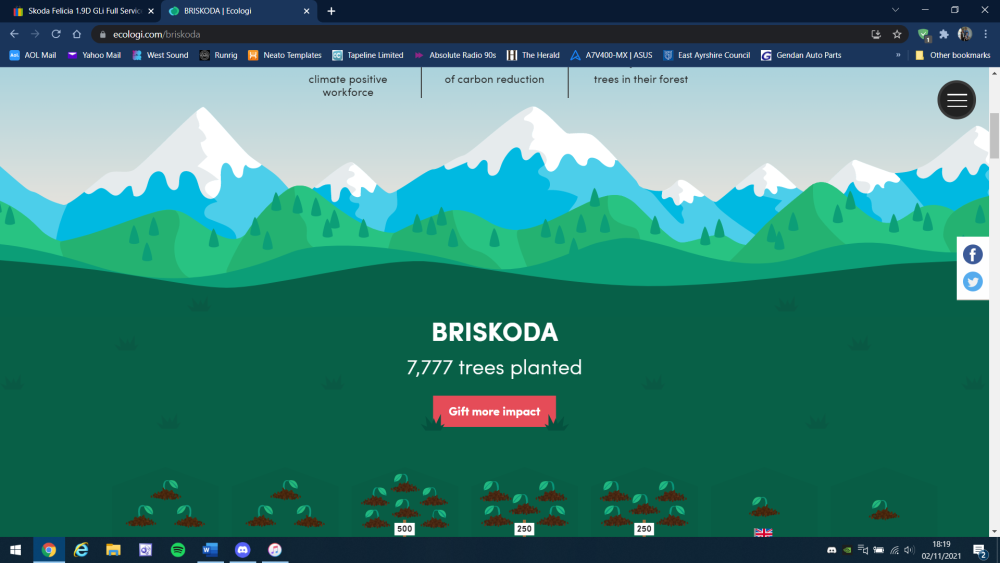Open a new browser tab
Image resolution: width=1000 pixels, height=563 pixels.
pyautogui.click(x=331, y=11)
